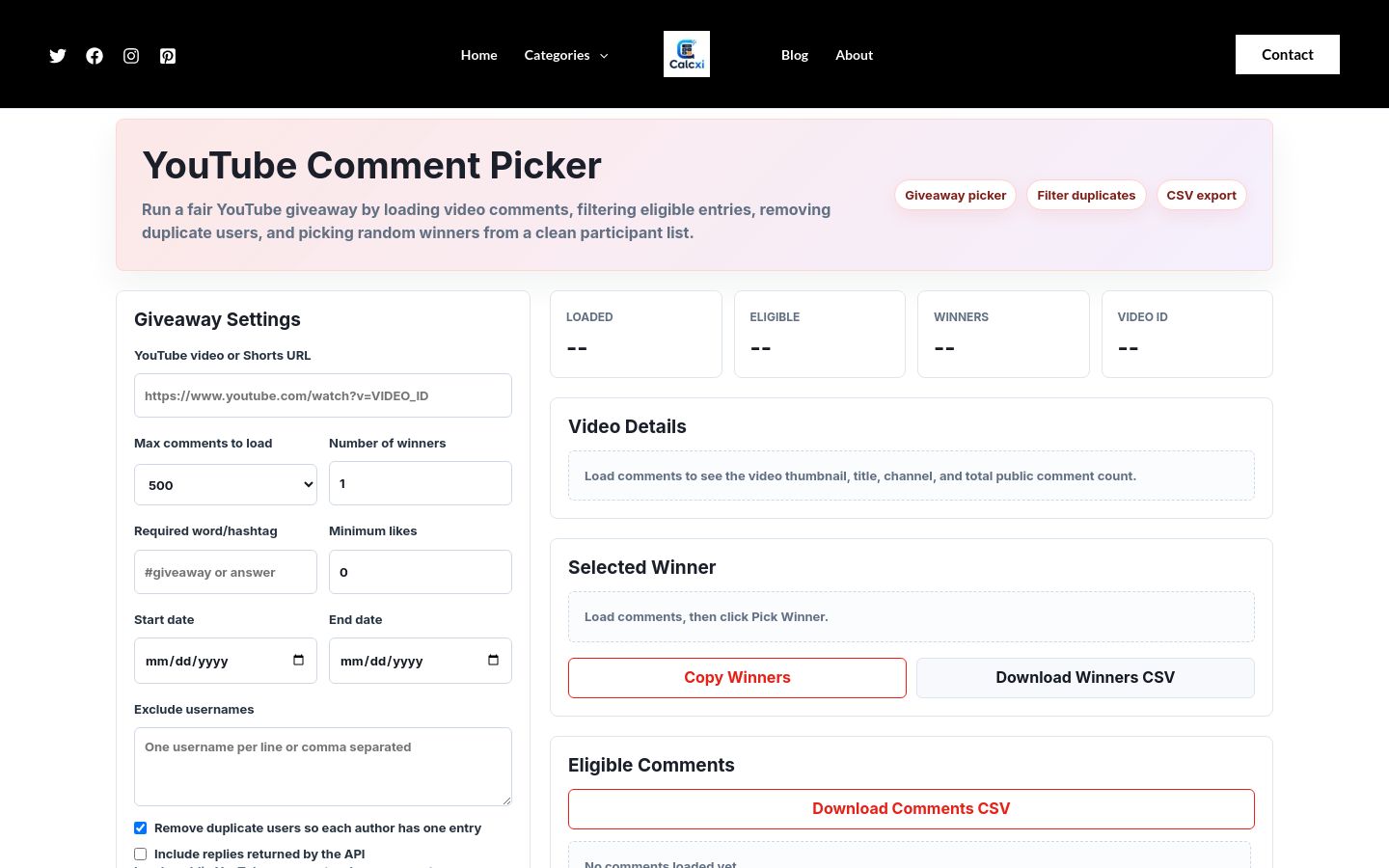Click Copy Winners button
Image resolution: width=1389 pixels, height=868 pixels.
[x=737, y=678]
